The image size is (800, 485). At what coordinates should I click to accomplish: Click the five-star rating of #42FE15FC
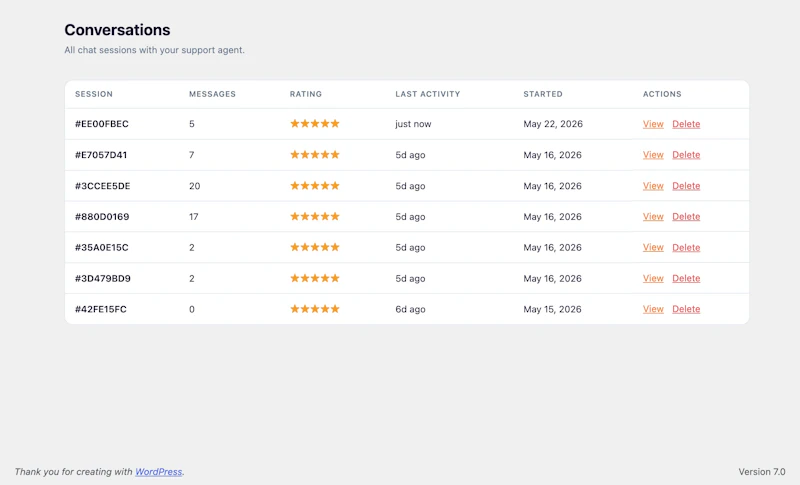pyautogui.click(x=315, y=309)
